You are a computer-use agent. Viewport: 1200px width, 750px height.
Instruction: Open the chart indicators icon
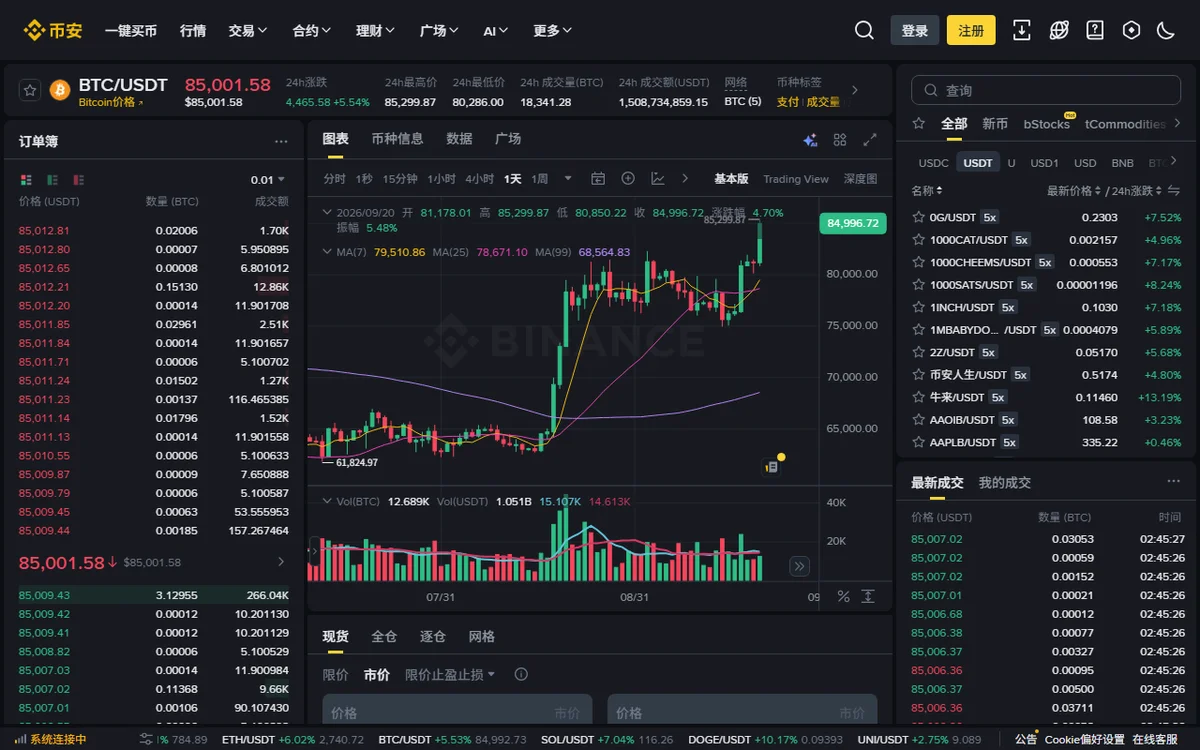click(658, 179)
